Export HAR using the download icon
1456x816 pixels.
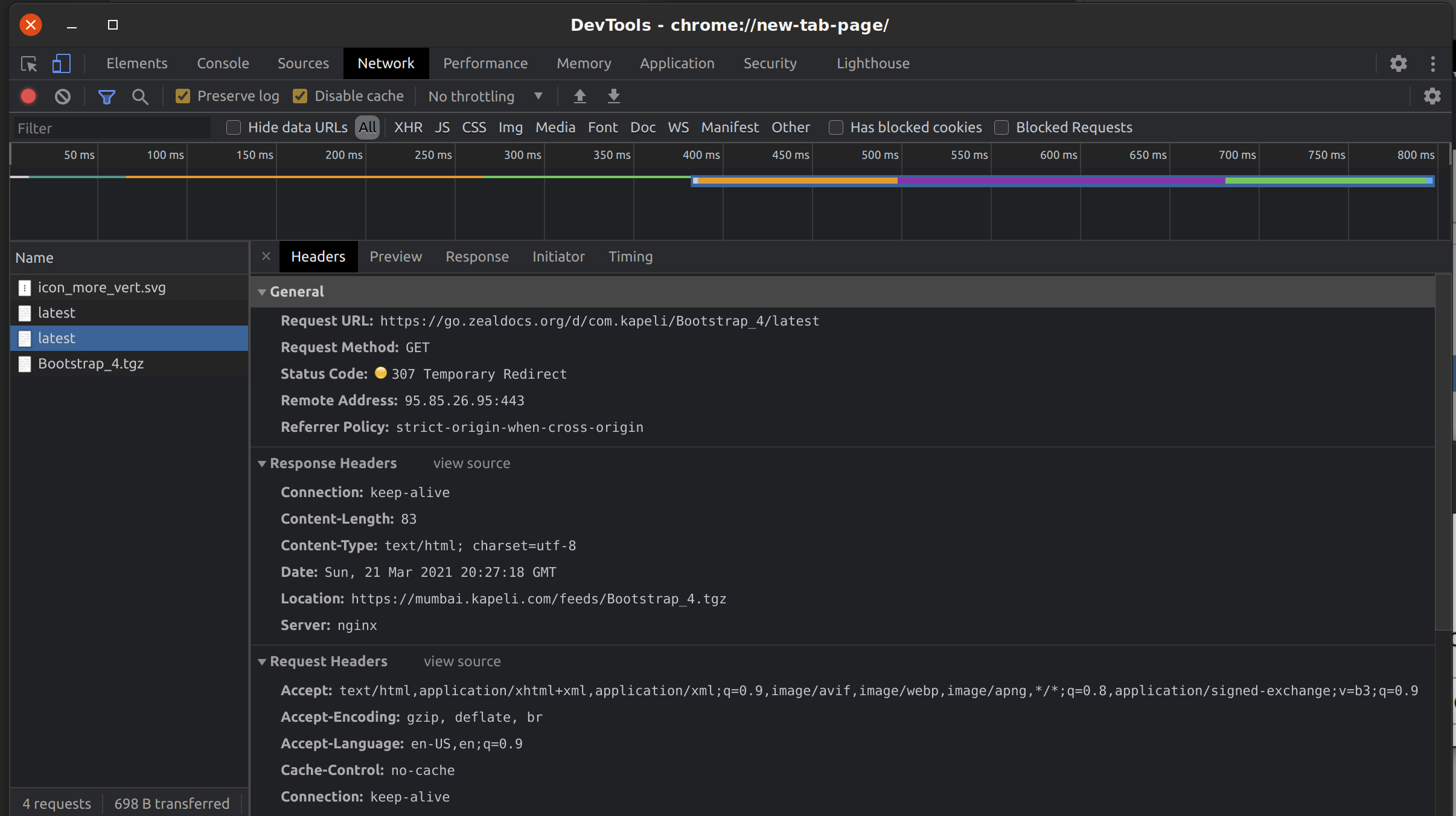pos(613,96)
